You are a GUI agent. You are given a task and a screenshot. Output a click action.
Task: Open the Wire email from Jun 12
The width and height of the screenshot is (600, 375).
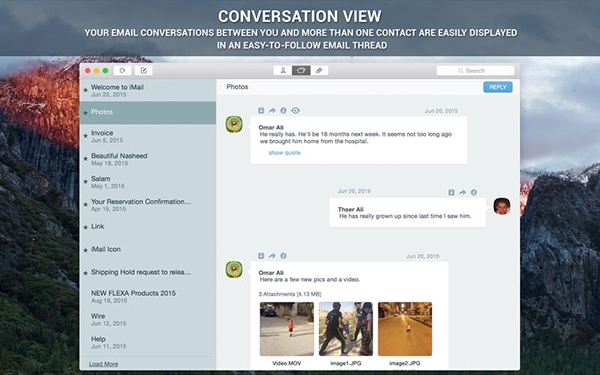148,320
